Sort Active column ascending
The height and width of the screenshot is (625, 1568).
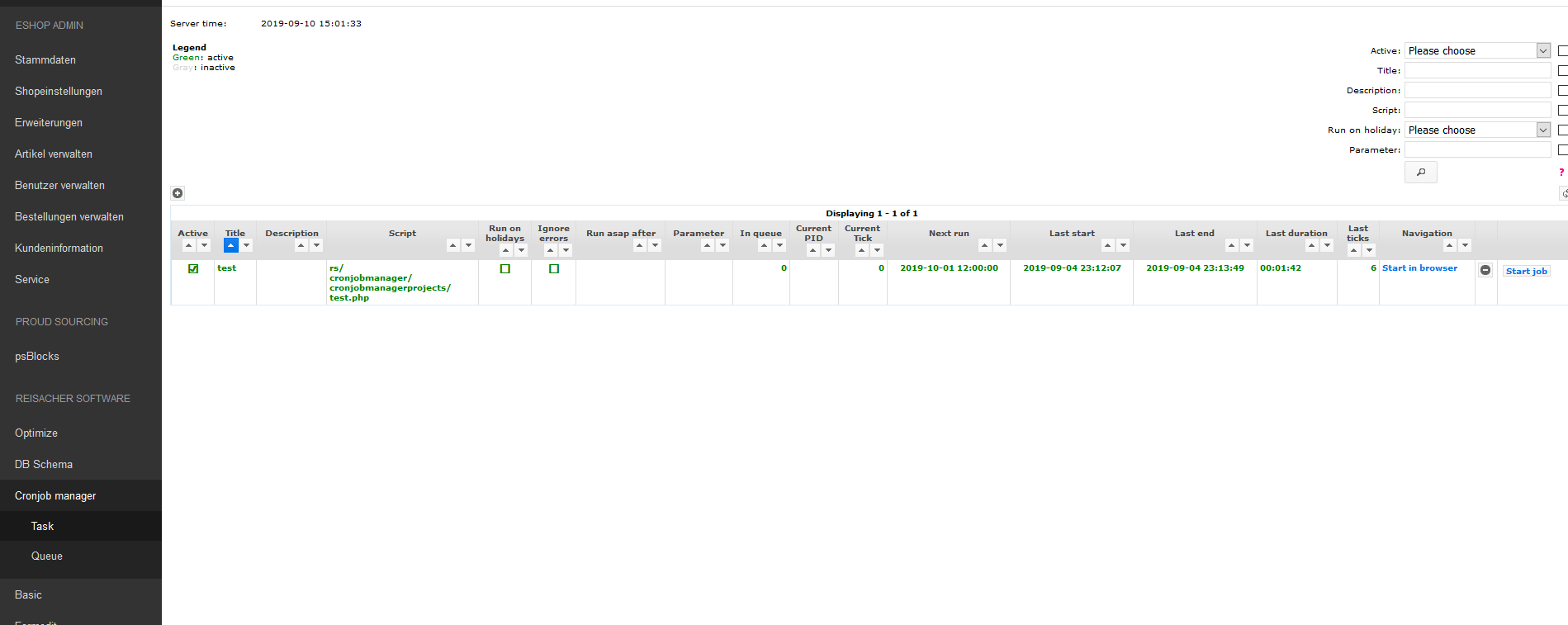[x=188, y=245]
